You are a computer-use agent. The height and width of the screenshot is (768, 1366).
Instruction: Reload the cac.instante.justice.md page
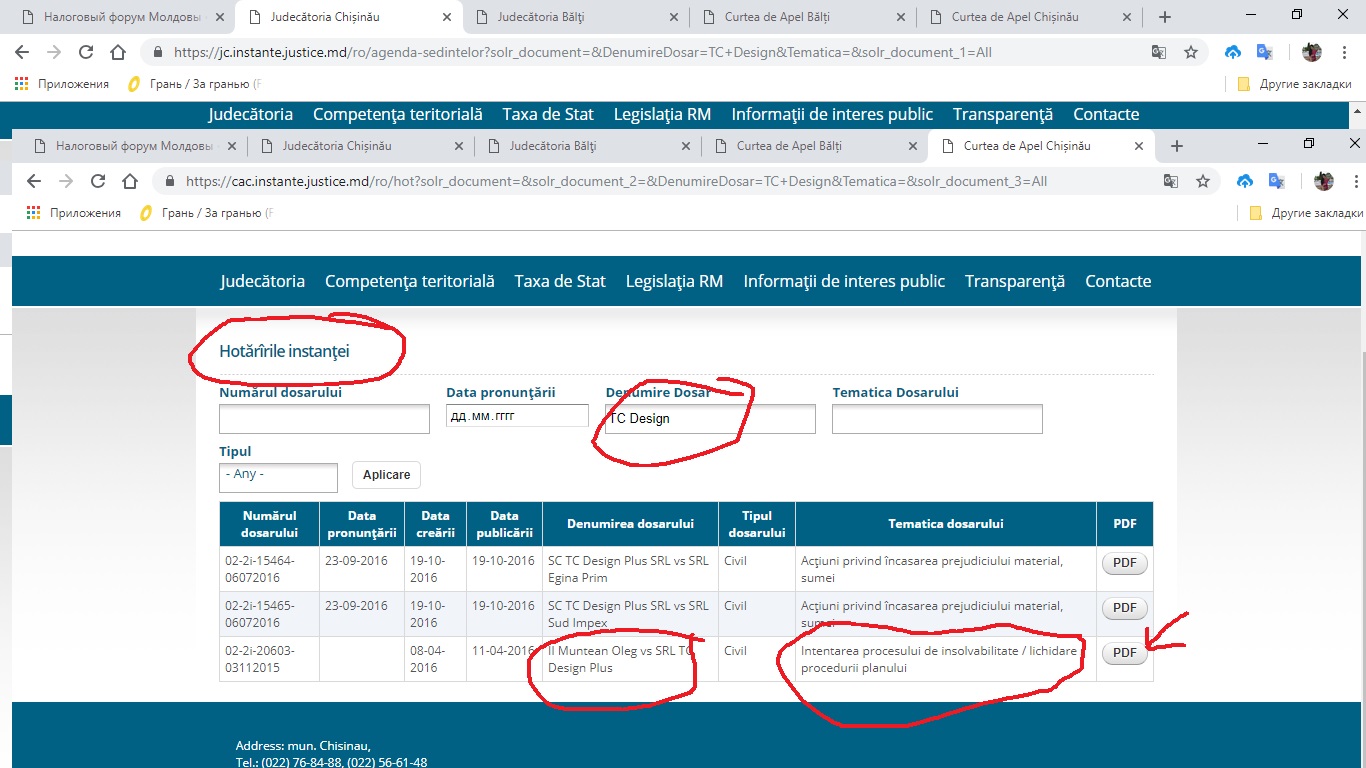[x=98, y=181]
